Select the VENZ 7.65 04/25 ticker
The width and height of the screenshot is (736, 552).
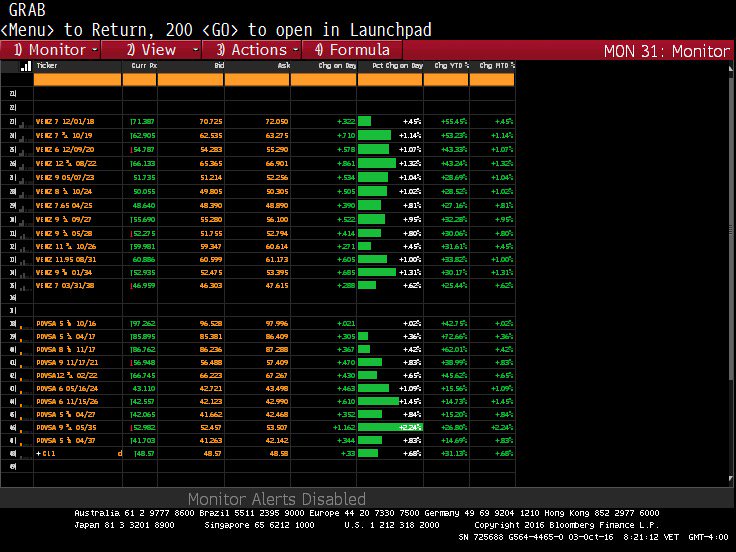pos(64,206)
